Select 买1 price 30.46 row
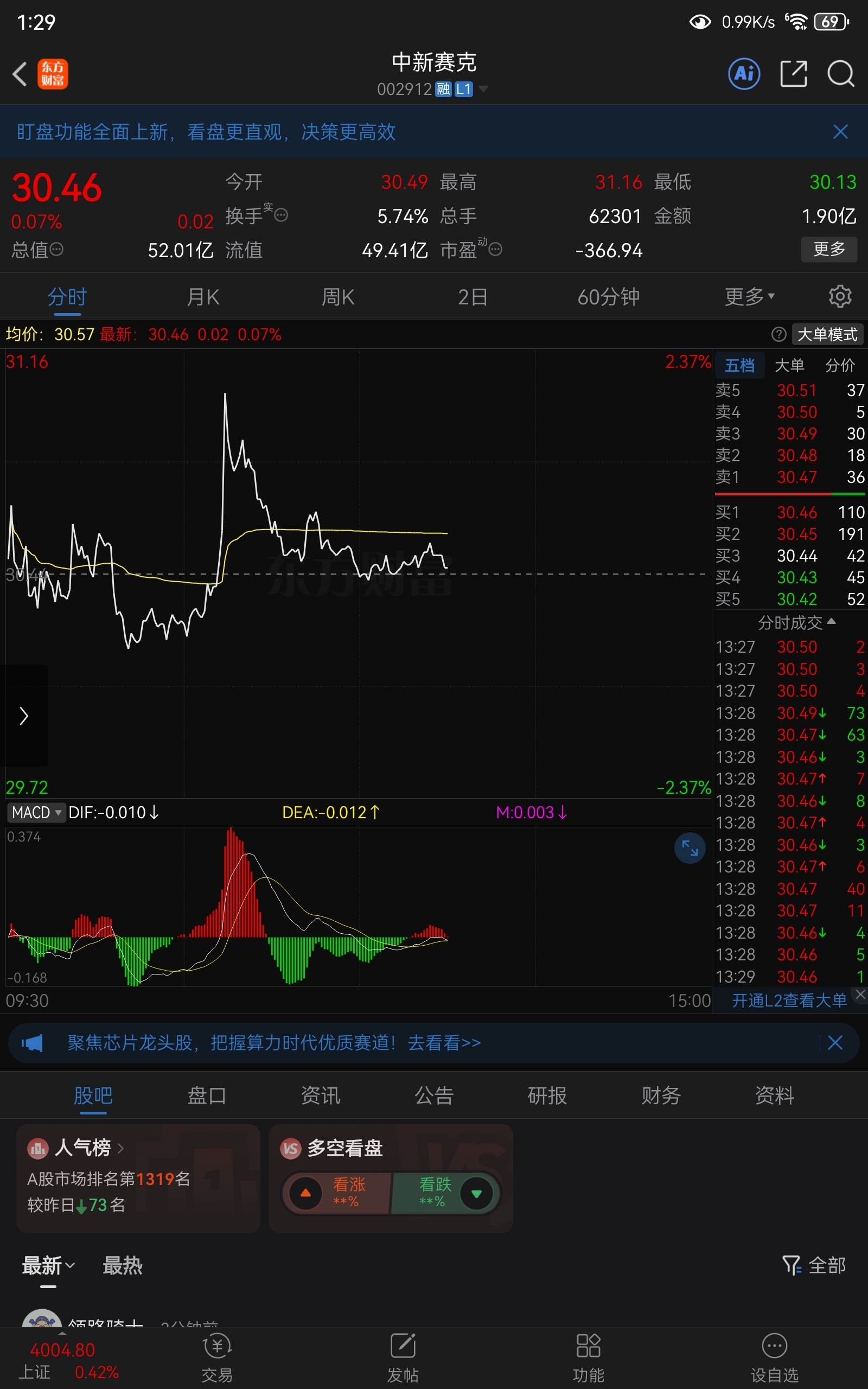Image resolution: width=868 pixels, height=1389 pixels. click(789, 512)
